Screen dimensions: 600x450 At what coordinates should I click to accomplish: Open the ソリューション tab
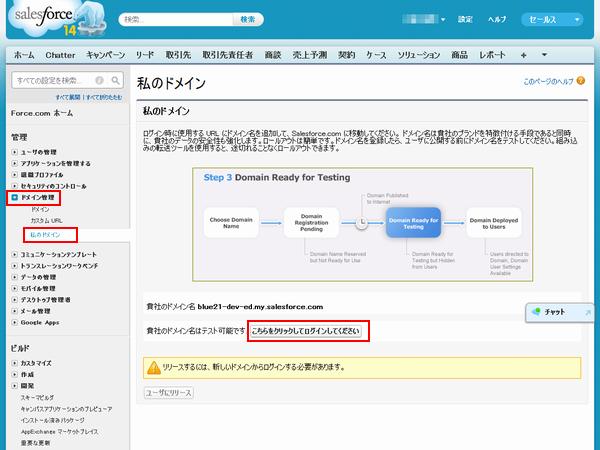pos(419,55)
